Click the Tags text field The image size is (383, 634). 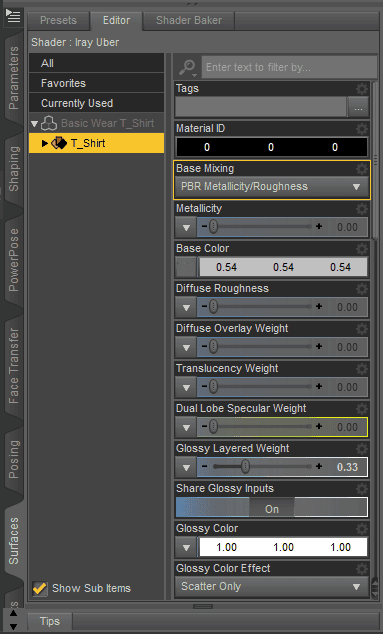[x=261, y=108]
